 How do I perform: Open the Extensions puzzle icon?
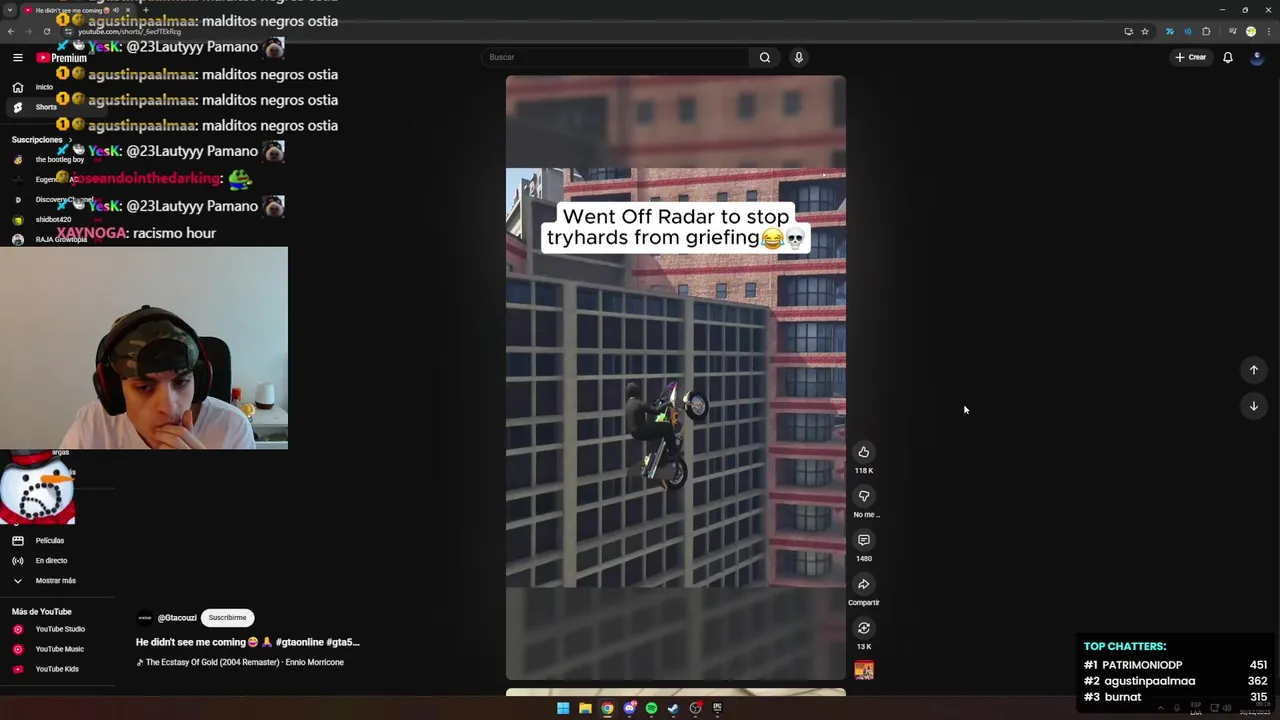[1206, 32]
